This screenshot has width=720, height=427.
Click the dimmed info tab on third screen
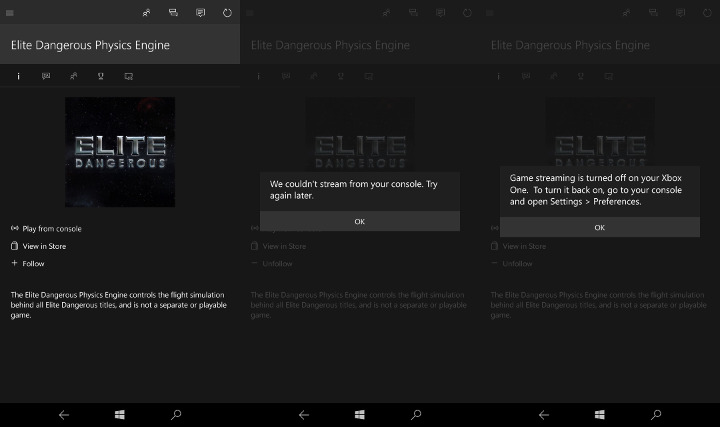point(499,76)
